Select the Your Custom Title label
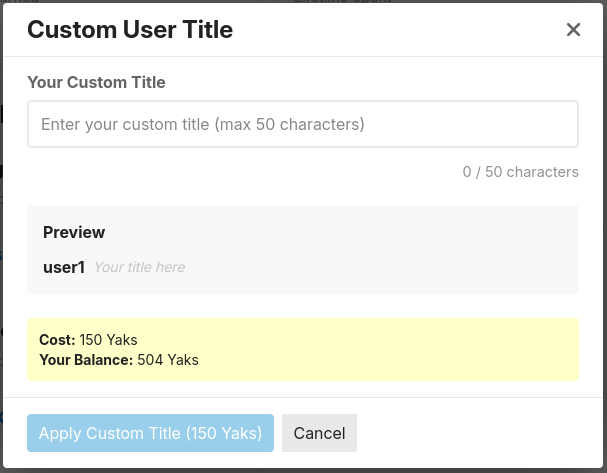The width and height of the screenshot is (607, 473). [96, 82]
